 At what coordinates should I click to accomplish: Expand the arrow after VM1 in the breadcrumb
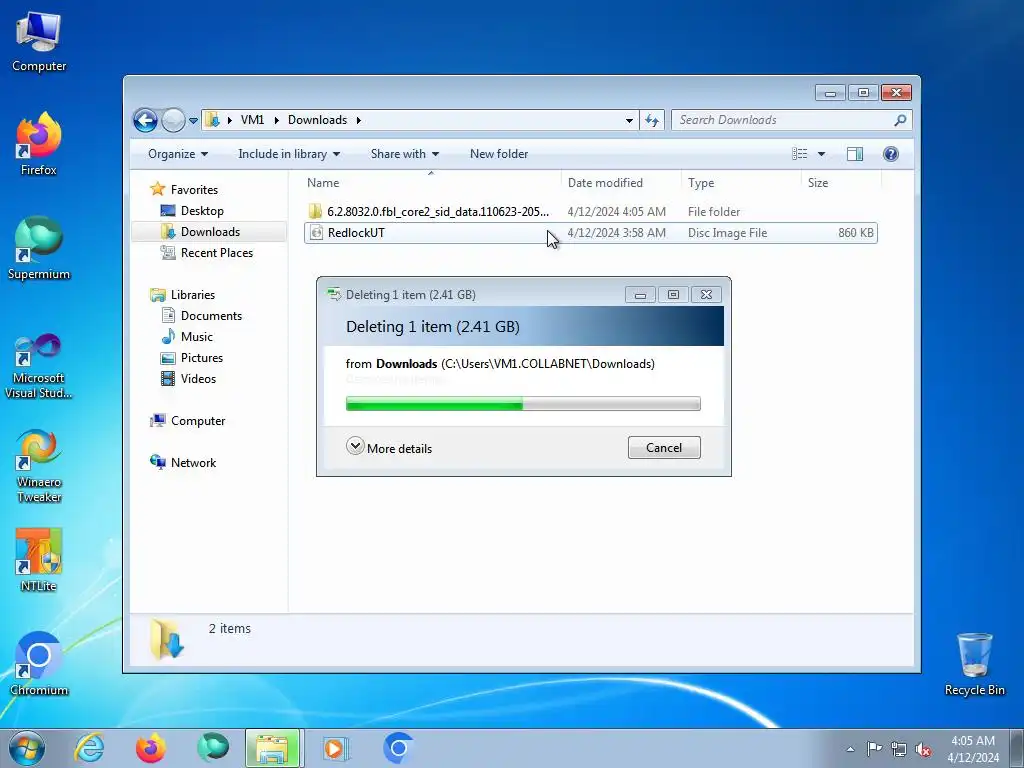tap(276, 120)
